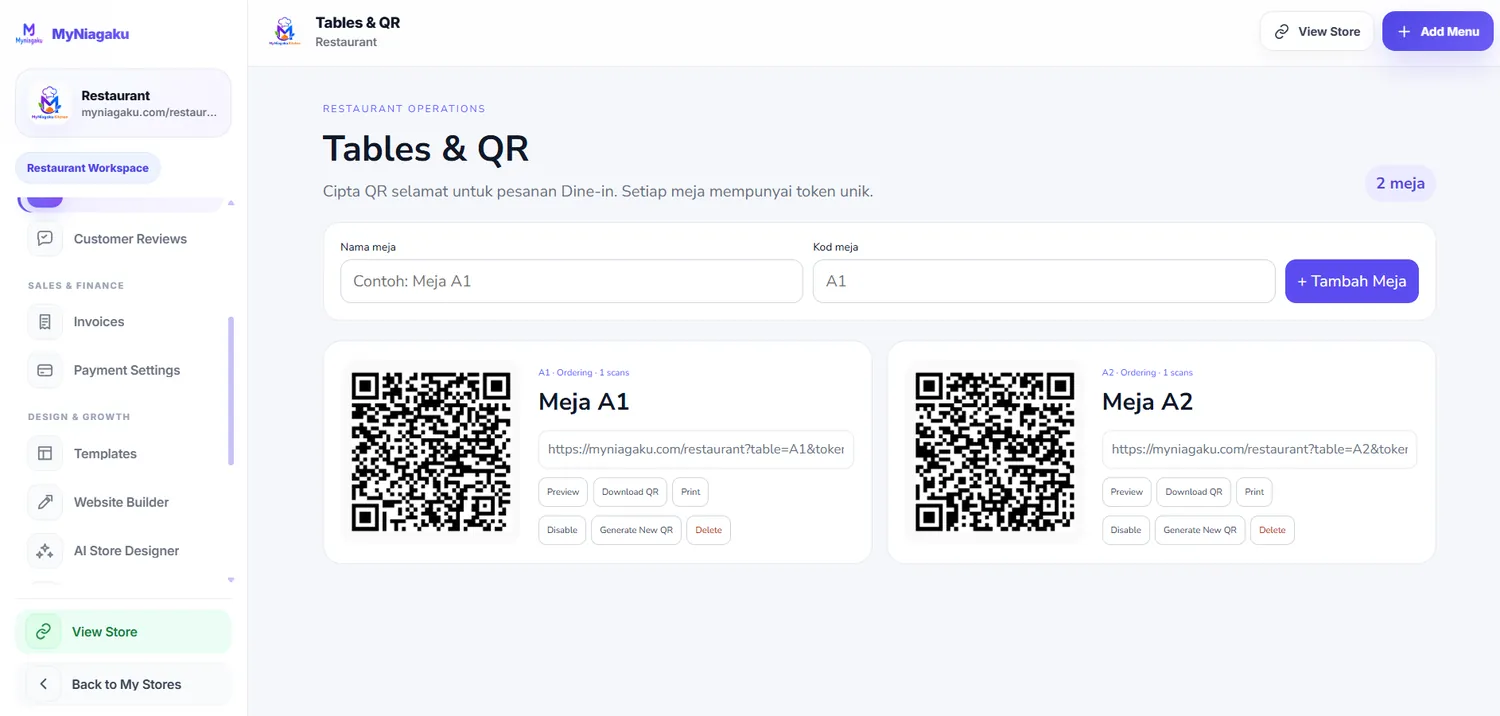1500x716 pixels.
Task: Click the sidebar vertical scrollbar
Action: [231, 391]
